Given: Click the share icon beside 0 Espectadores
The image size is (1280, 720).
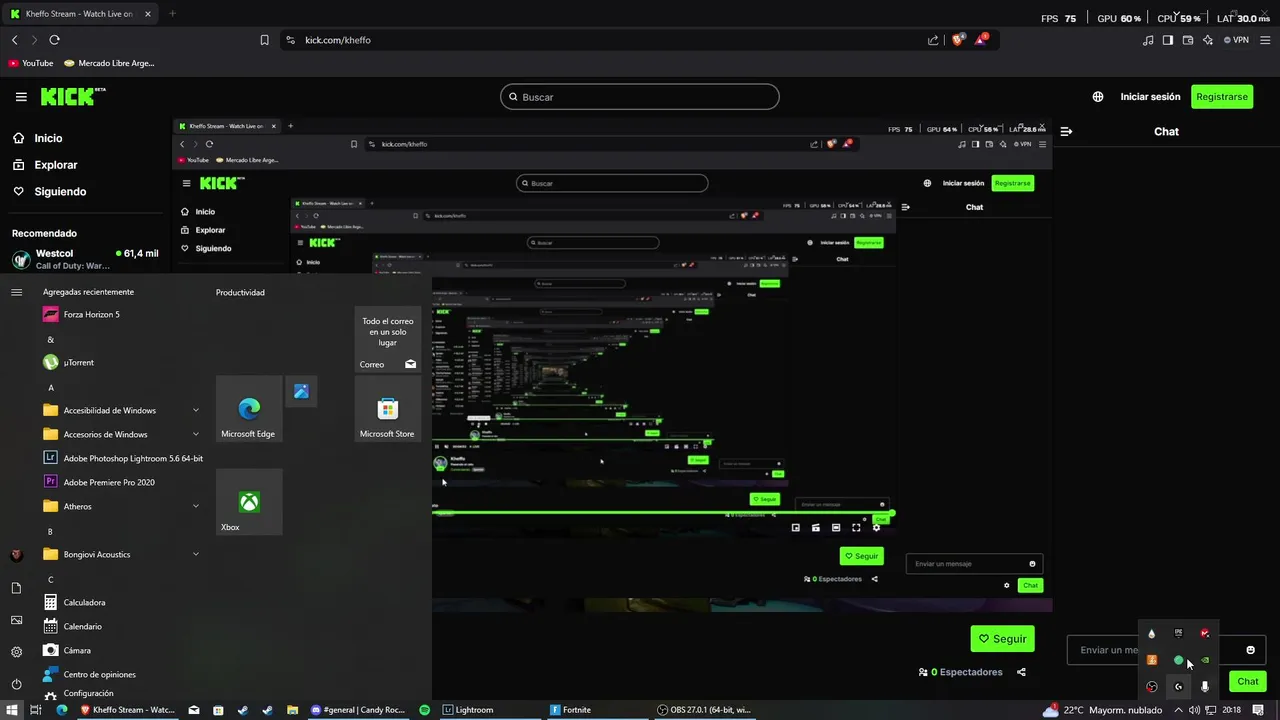Looking at the screenshot, I should coord(1021,672).
